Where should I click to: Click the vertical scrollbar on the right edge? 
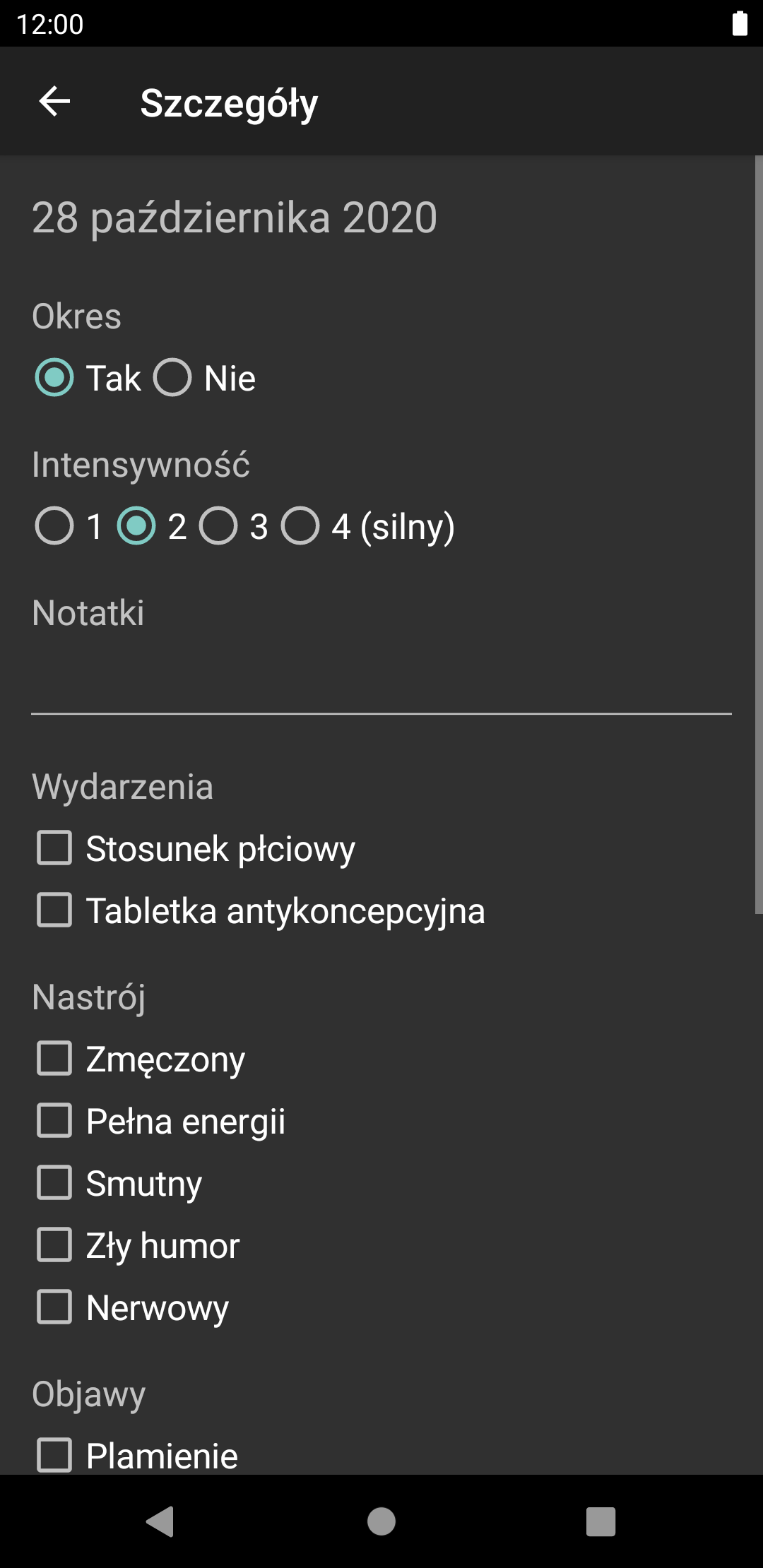[x=759, y=535]
